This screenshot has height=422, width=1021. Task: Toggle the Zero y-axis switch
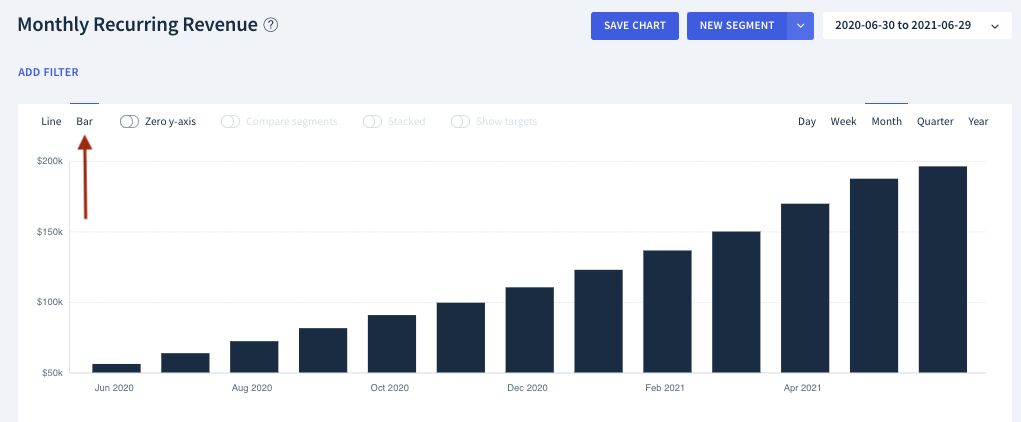130,122
